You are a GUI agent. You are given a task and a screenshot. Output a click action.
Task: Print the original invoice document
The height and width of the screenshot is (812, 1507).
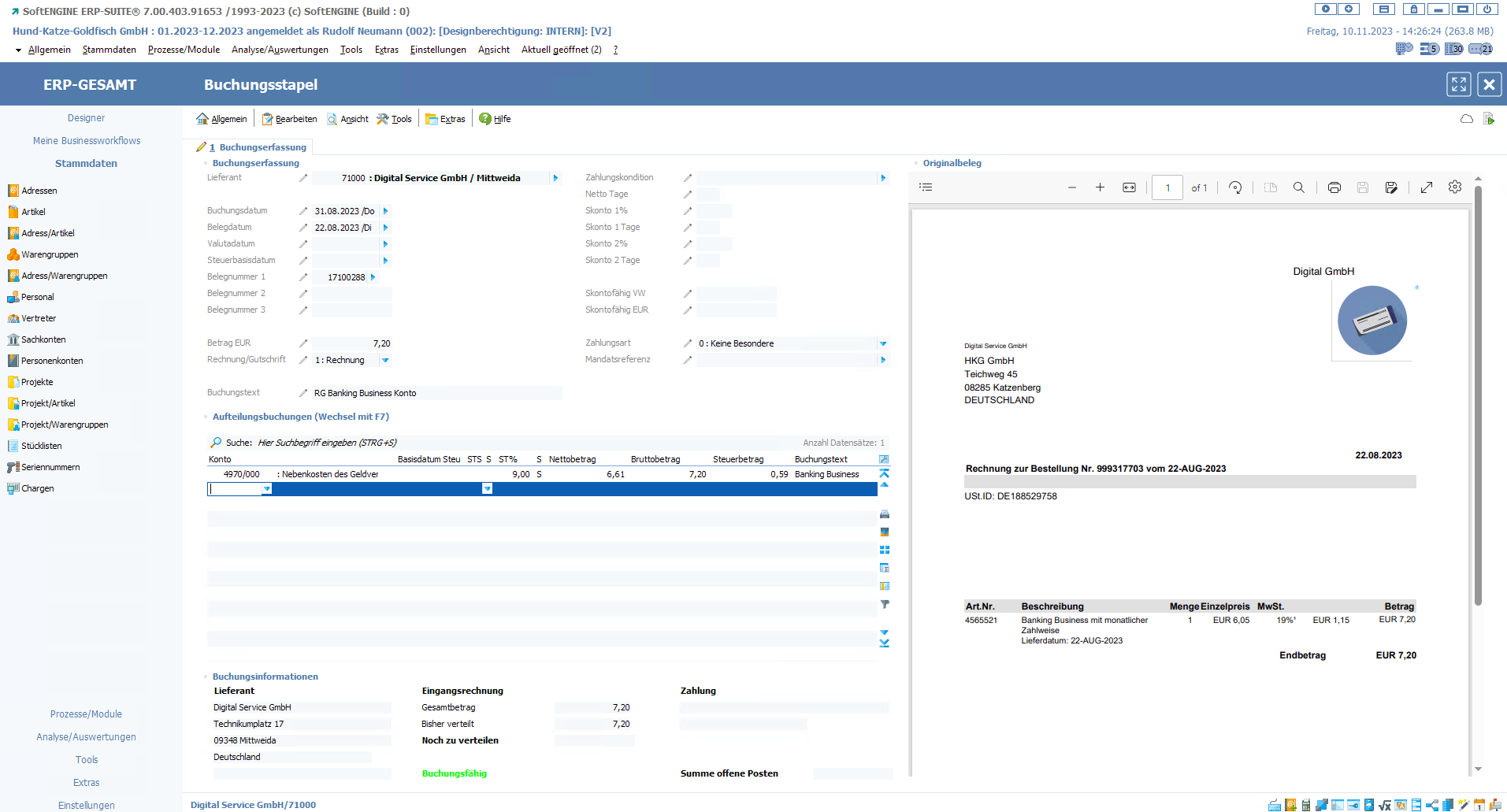(1334, 187)
